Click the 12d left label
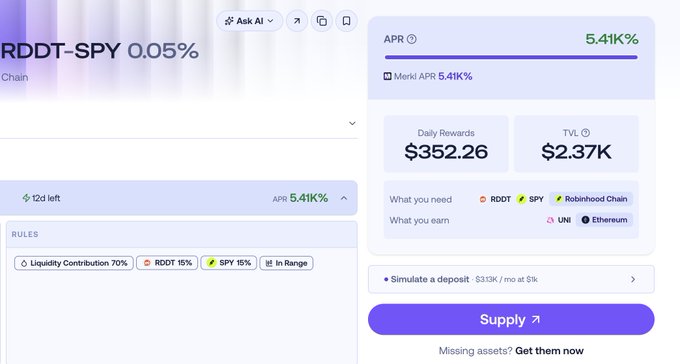 click(x=46, y=198)
